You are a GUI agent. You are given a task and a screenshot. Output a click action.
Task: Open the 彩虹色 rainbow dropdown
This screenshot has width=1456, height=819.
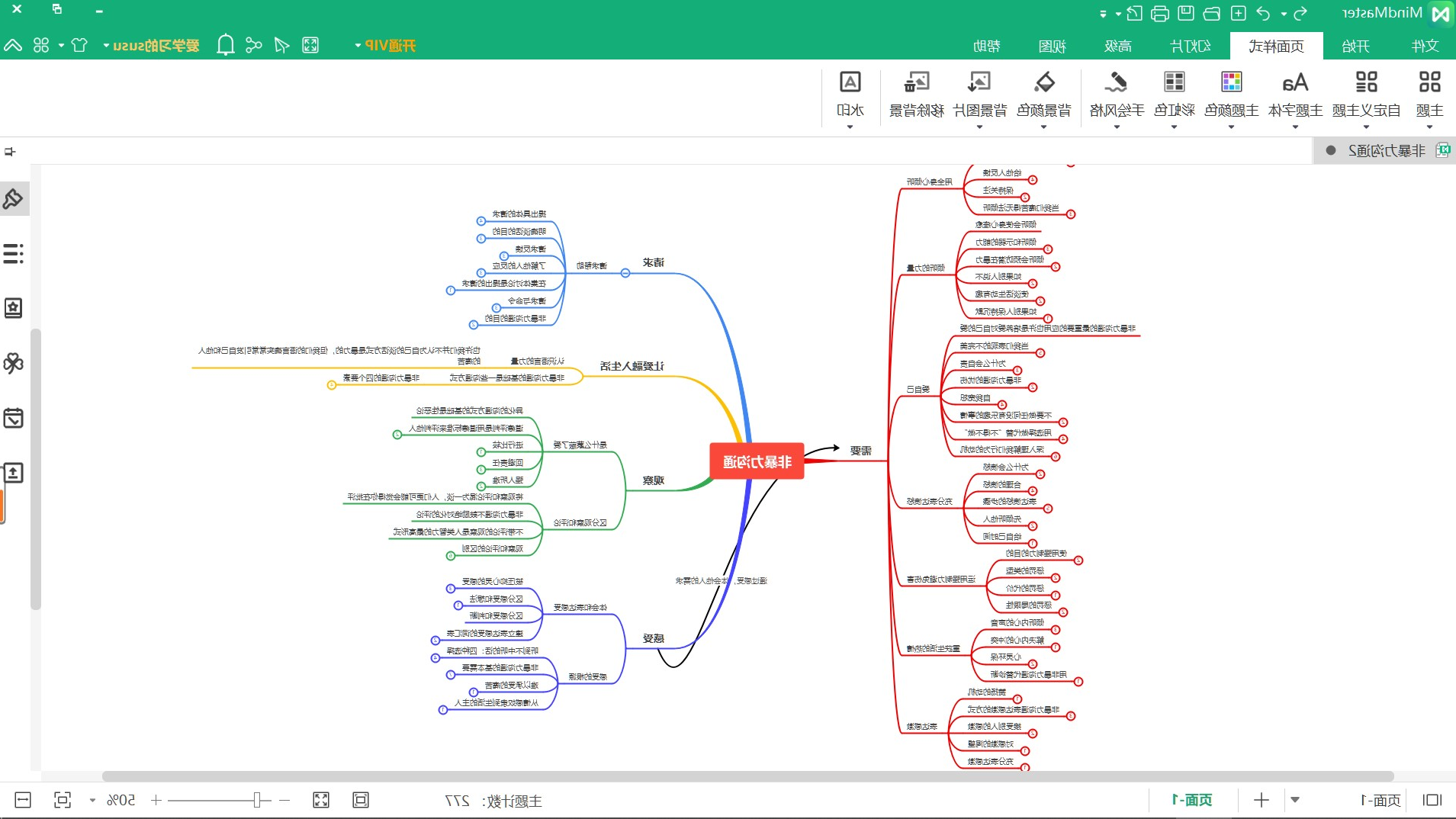[1174, 98]
